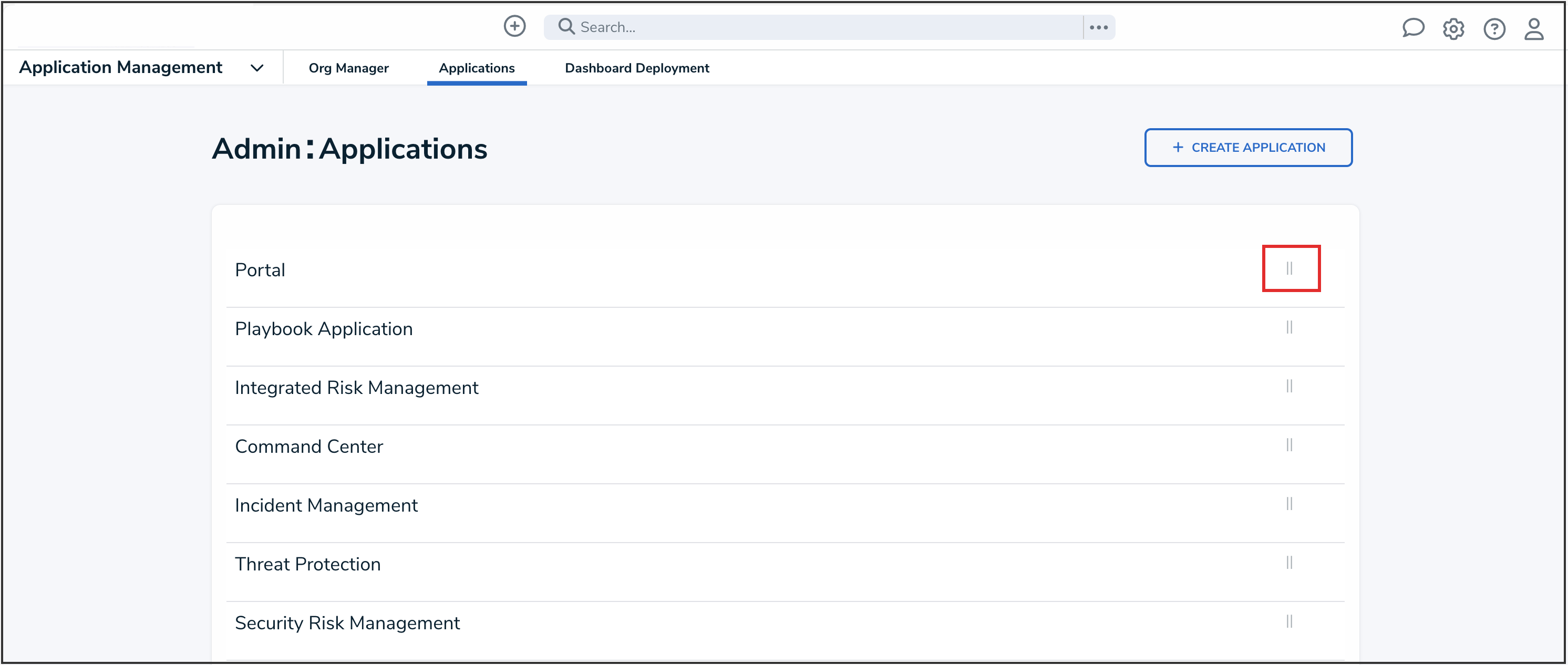
Task: Switch to the Org Manager tab
Action: (348, 68)
